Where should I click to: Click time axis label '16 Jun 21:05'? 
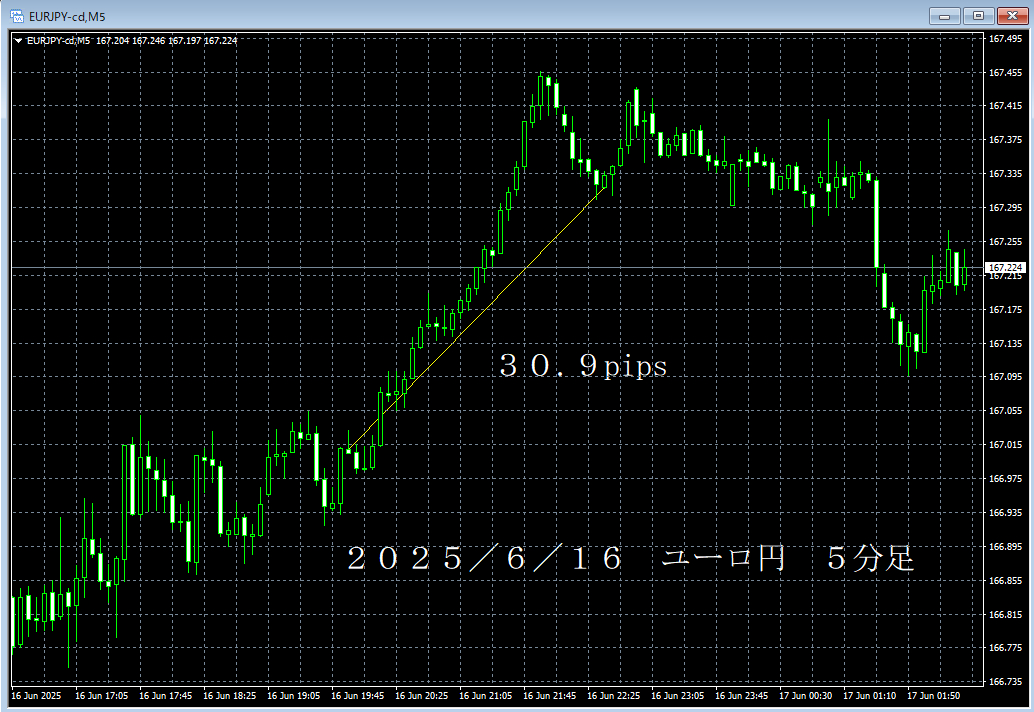(485, 696)
